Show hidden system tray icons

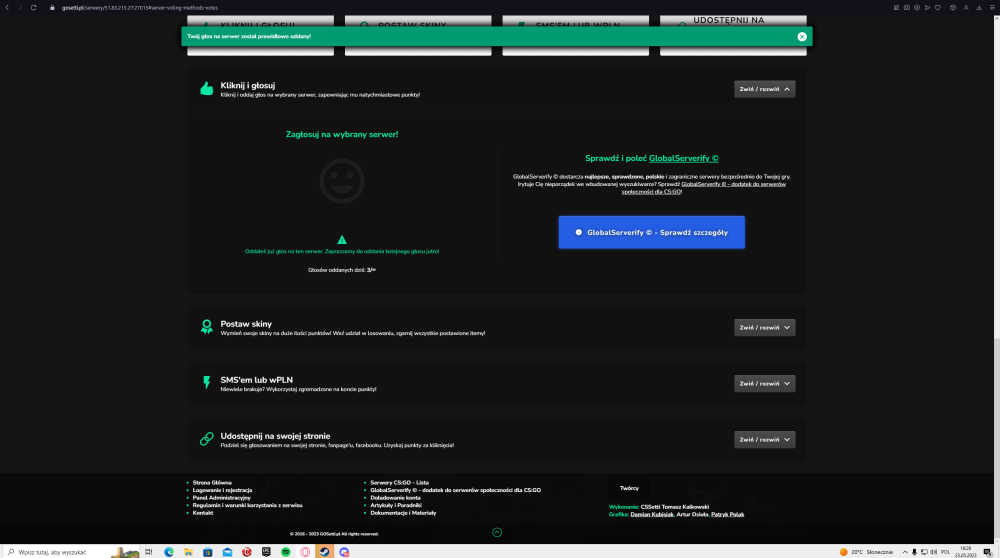click(x=904, y=552)
